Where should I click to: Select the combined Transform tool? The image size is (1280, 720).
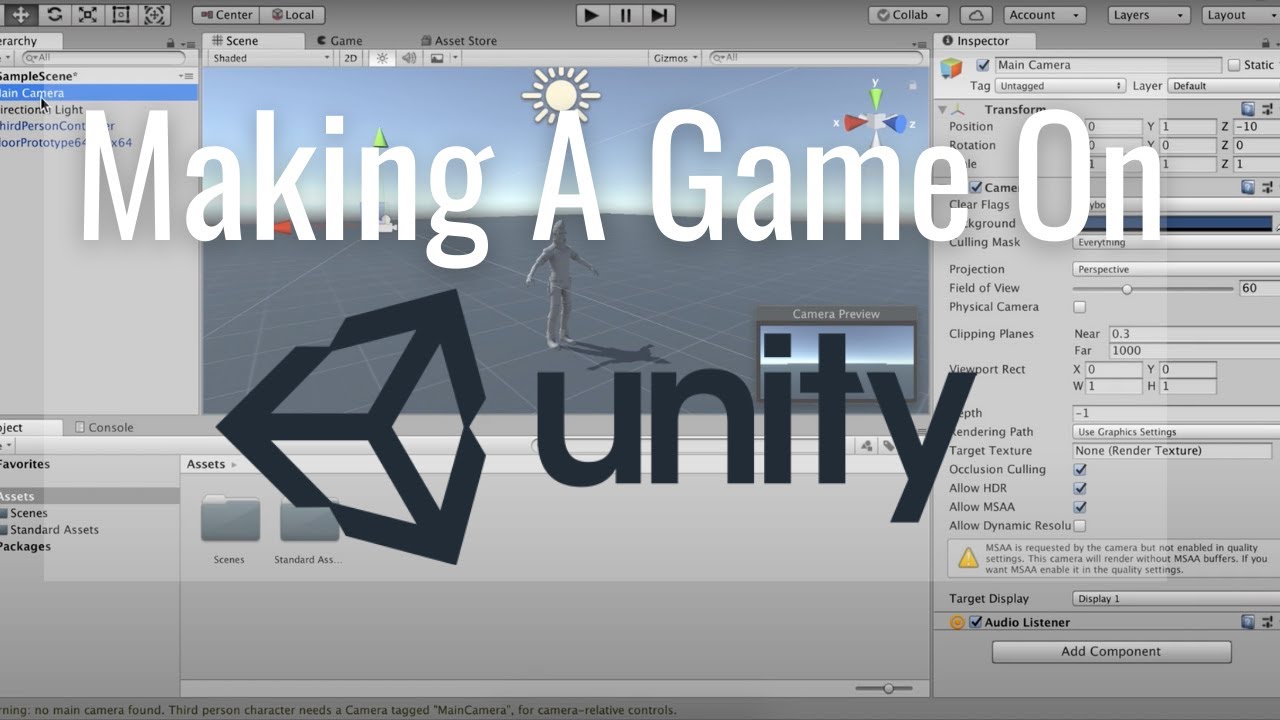click(x=153, y=15)
